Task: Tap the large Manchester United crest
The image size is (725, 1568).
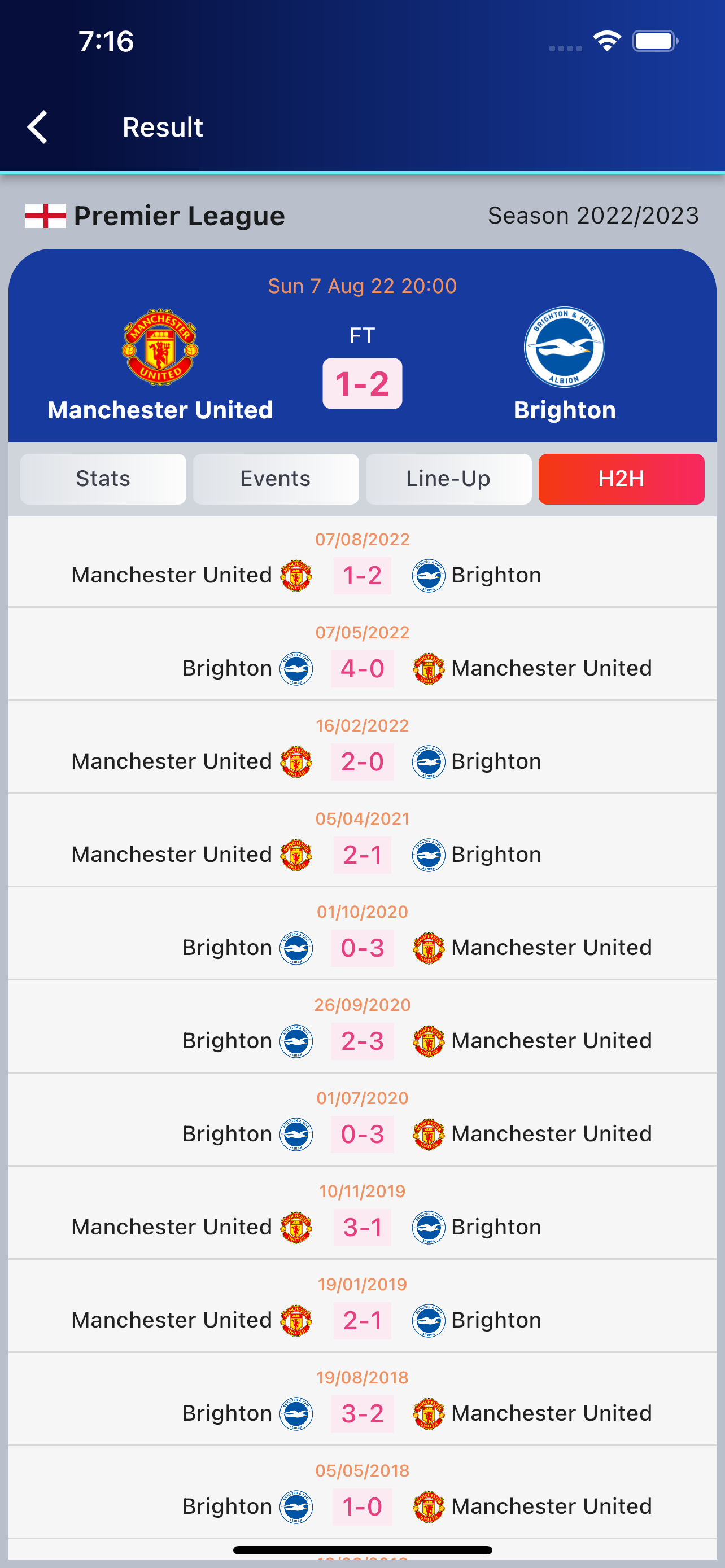Action: pyautogui.click(x=160, y=347)
